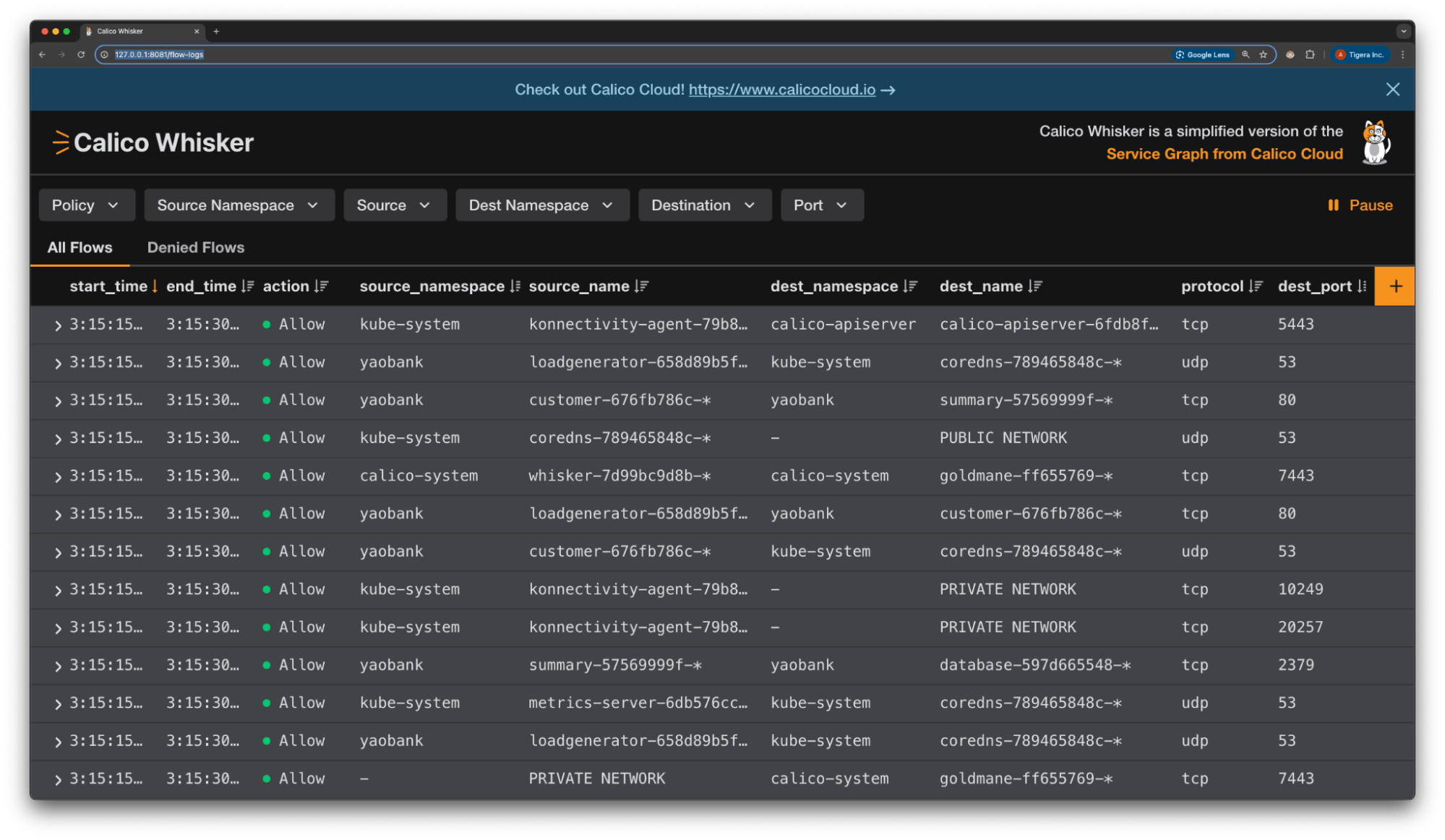Expand the whisker to goldmane flow row
Screen dimensions: 1445x840
pyautogui.click(x=58, y=477)
